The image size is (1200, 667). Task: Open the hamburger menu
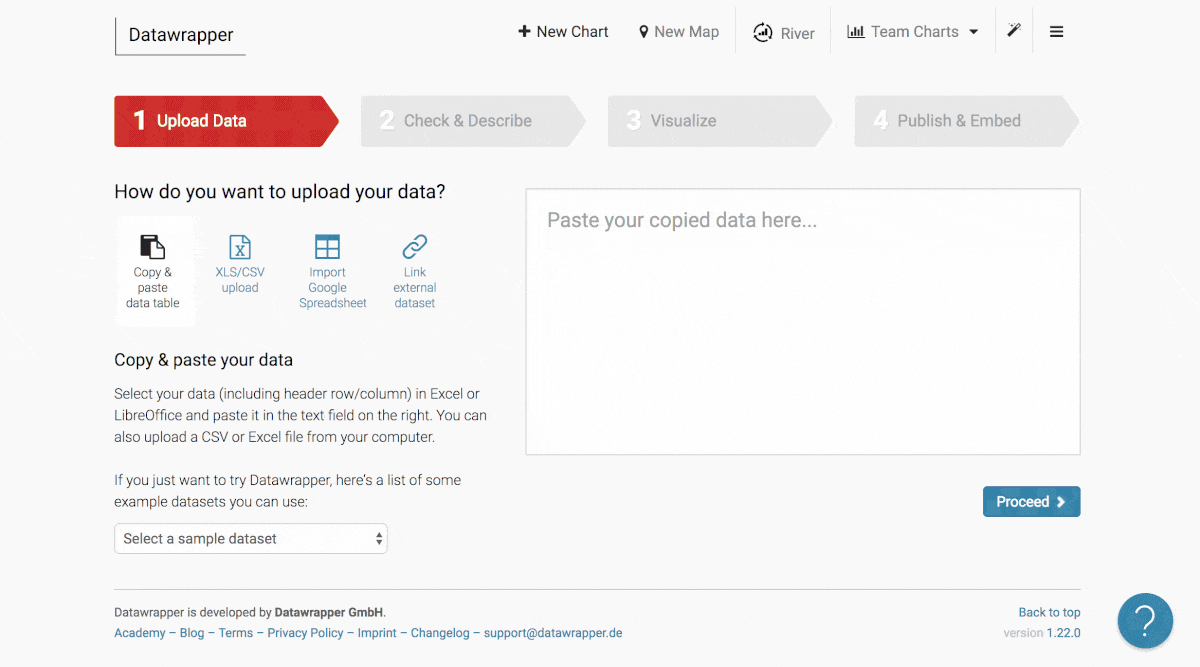tap(1056, 32)
